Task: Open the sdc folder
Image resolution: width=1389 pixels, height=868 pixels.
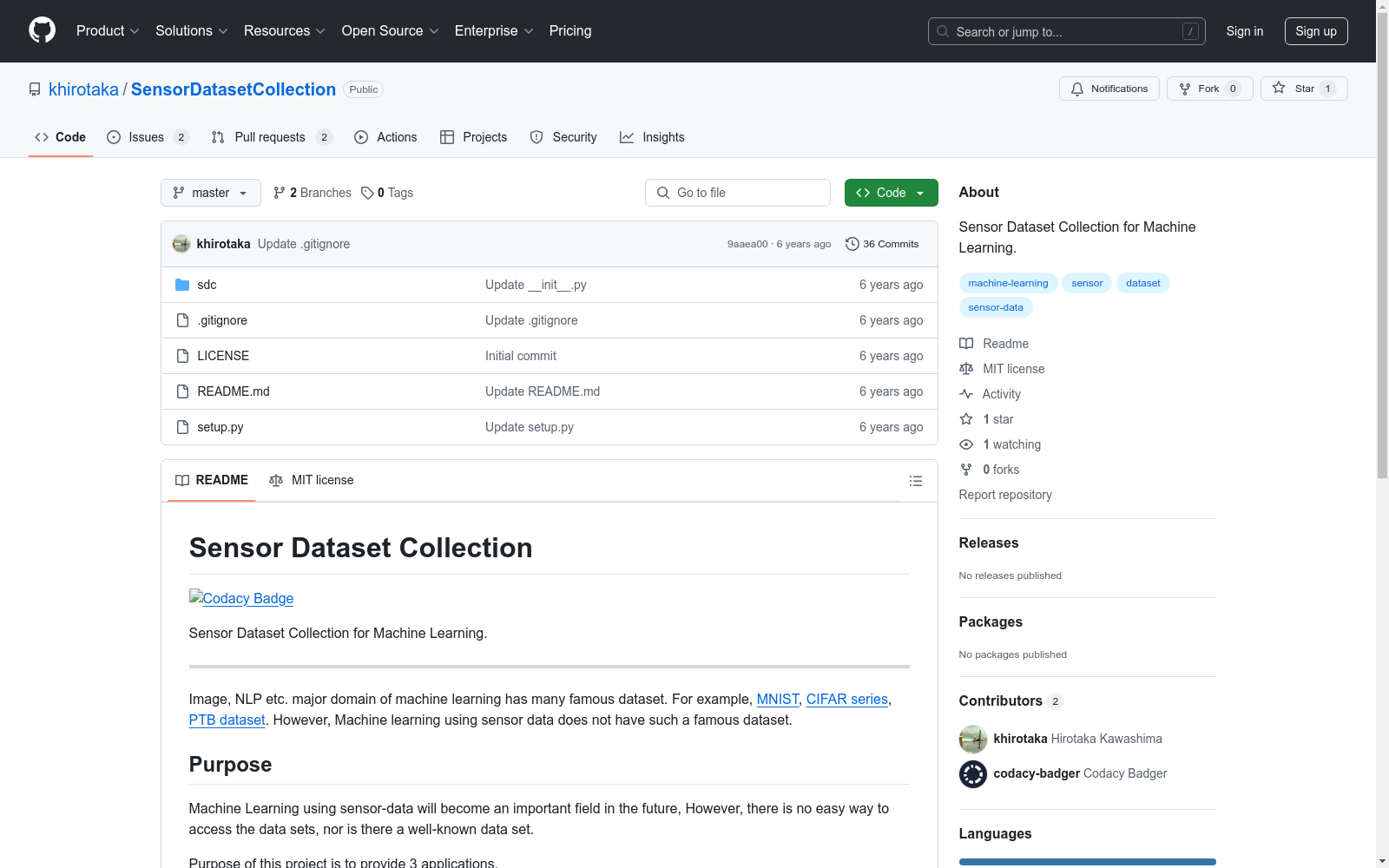Action: click(x=207, y=285)
